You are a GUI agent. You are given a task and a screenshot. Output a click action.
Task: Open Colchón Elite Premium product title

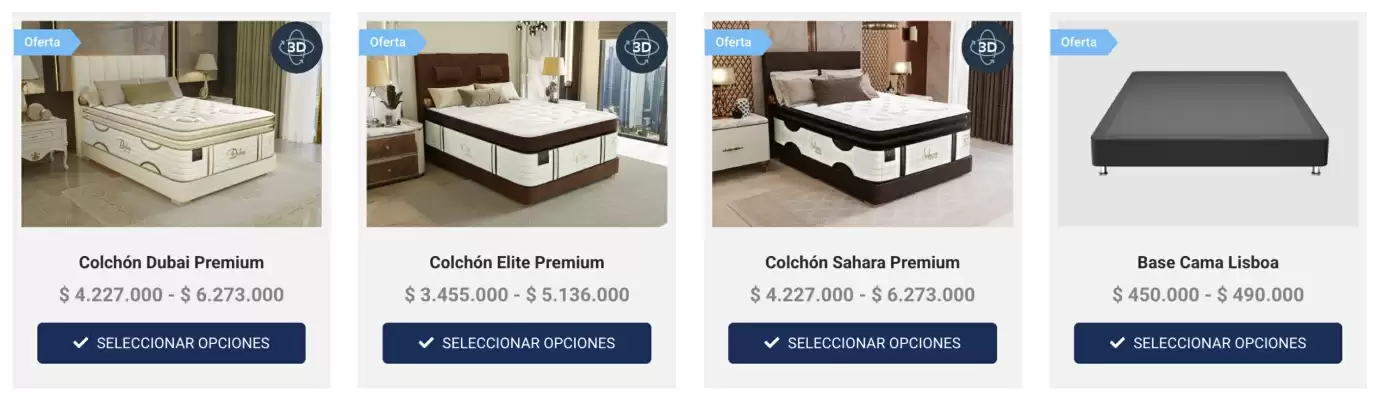[517, 263]
